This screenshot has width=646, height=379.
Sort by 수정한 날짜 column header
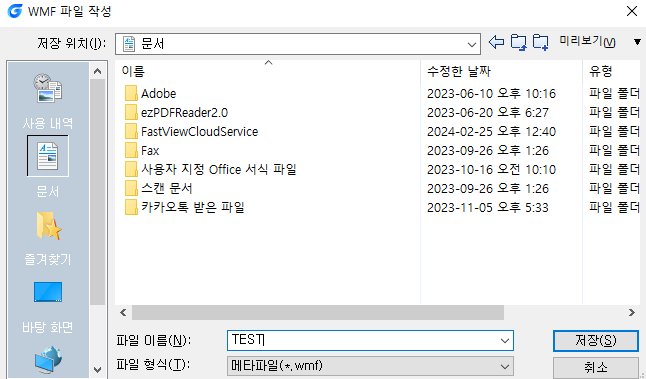(501, 71)
